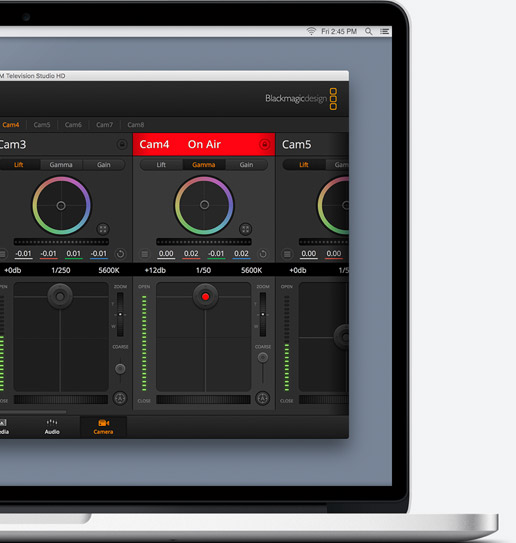516x543 pixels.
Task: Reset Cam4 color values with the reset icon
Action: point(263,254)
